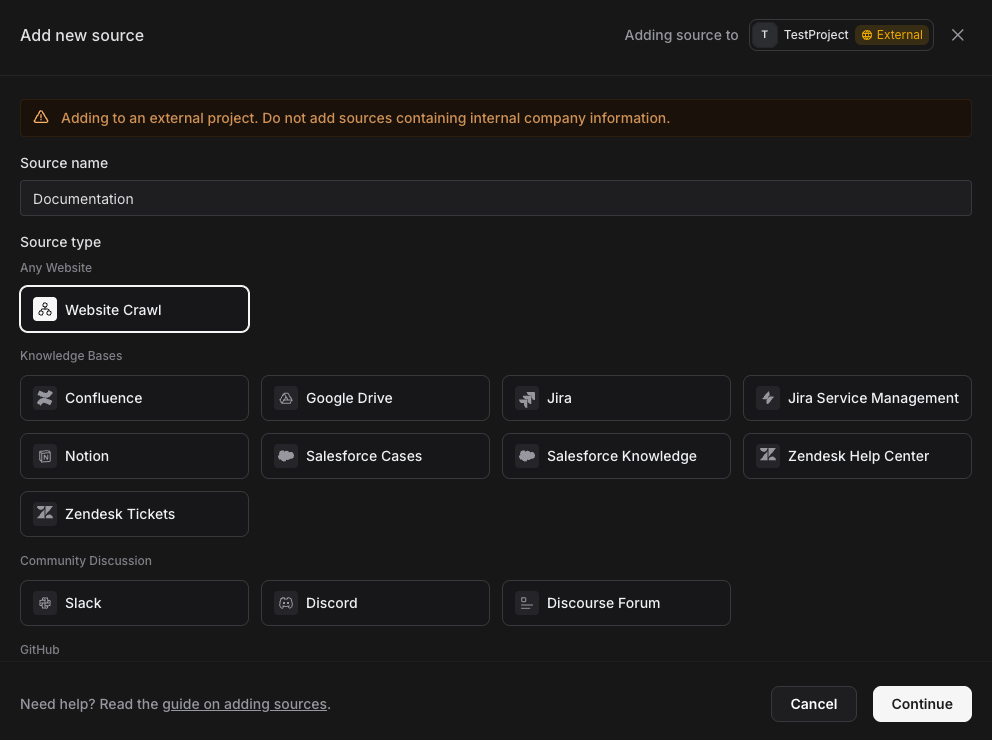The height and width of the screenshot is (740, 992).
Task: Select the Zendesk Help Center label
Action: pos(859,456)
